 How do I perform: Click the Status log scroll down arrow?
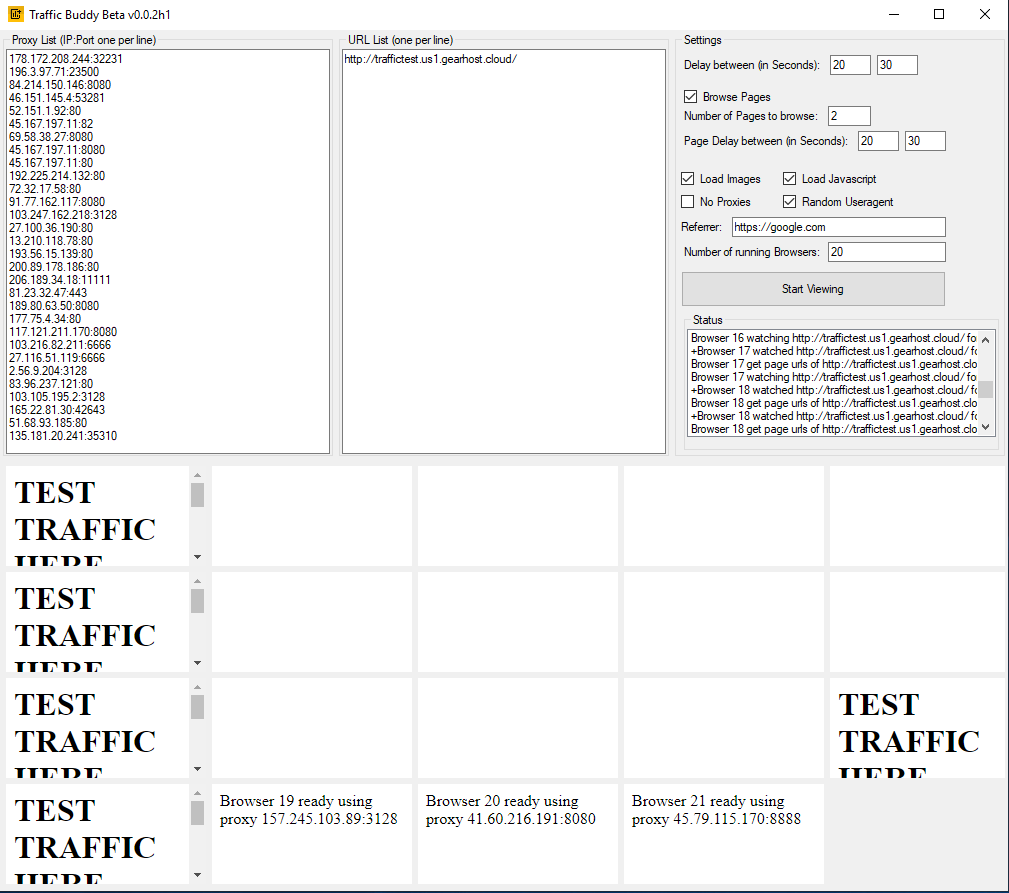985,427
